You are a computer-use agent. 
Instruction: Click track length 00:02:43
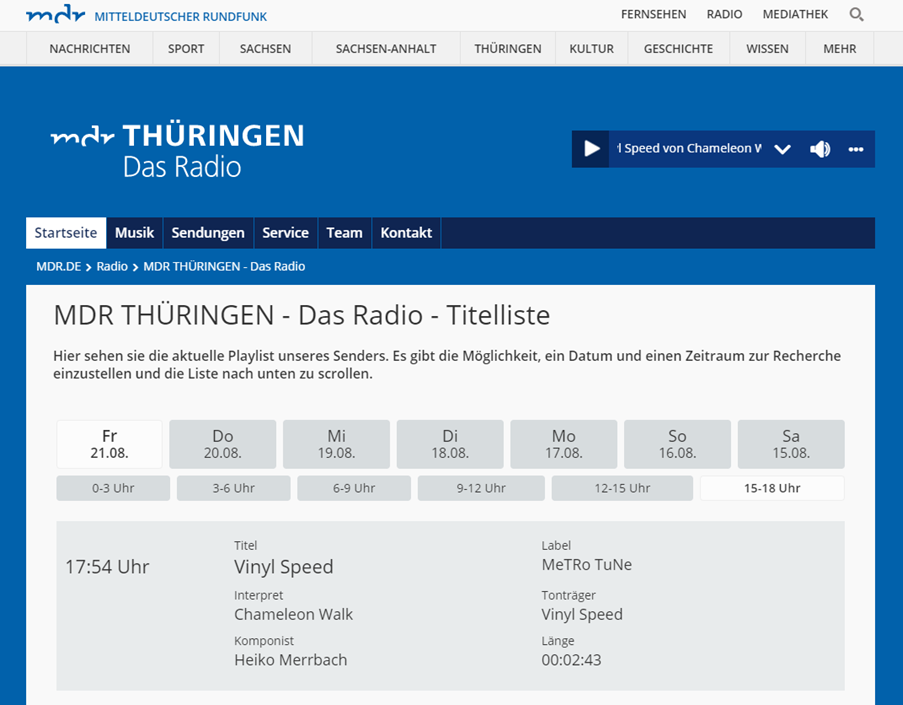click(571, 660)
